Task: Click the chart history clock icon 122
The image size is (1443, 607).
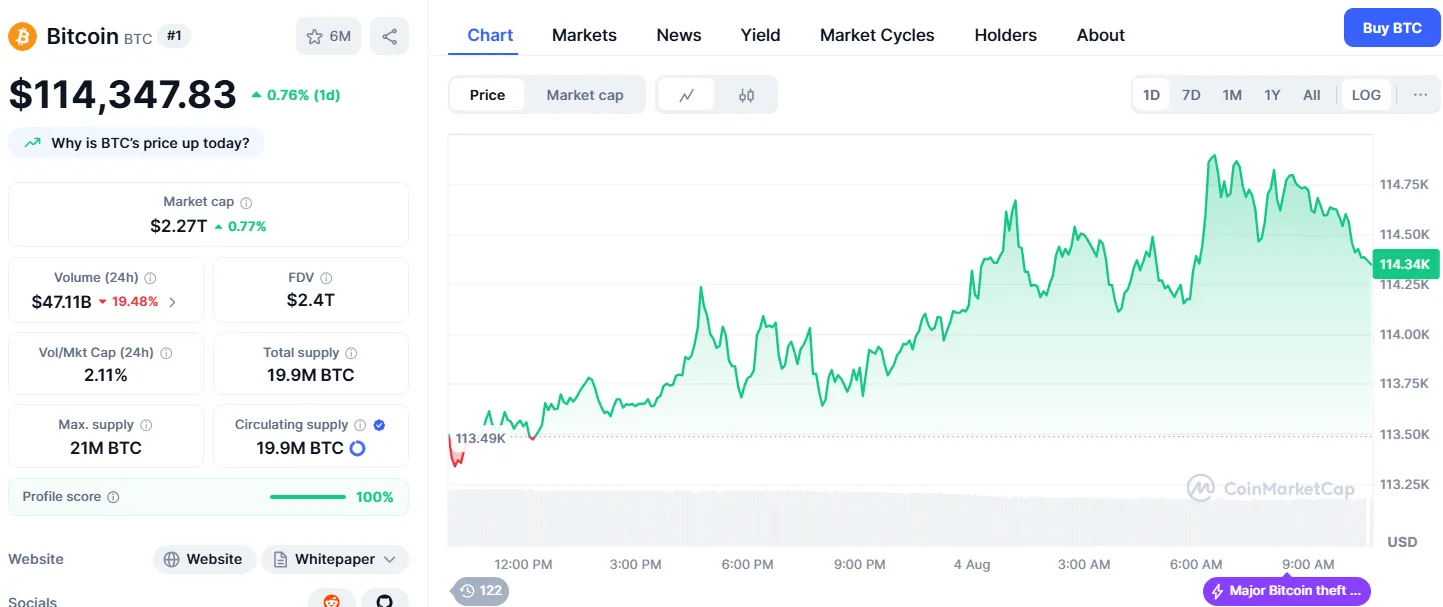Action: [x=480, y=590]
